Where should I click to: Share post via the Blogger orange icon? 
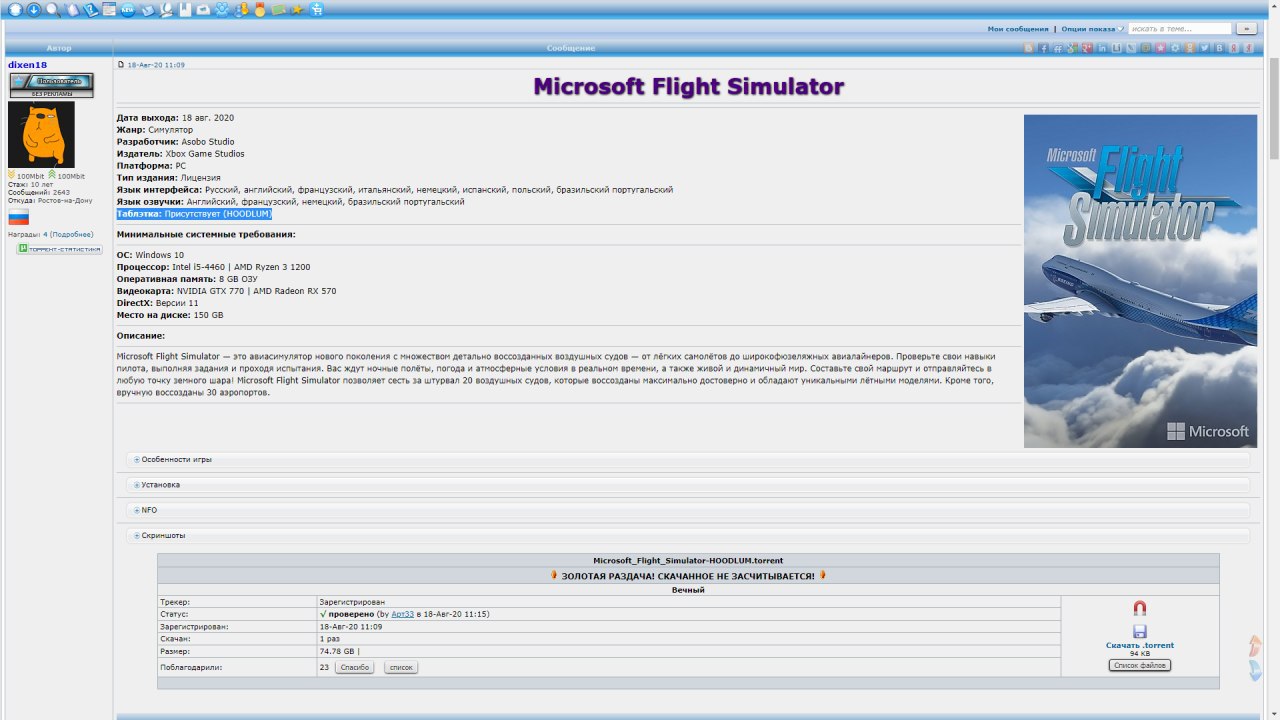1029,48
